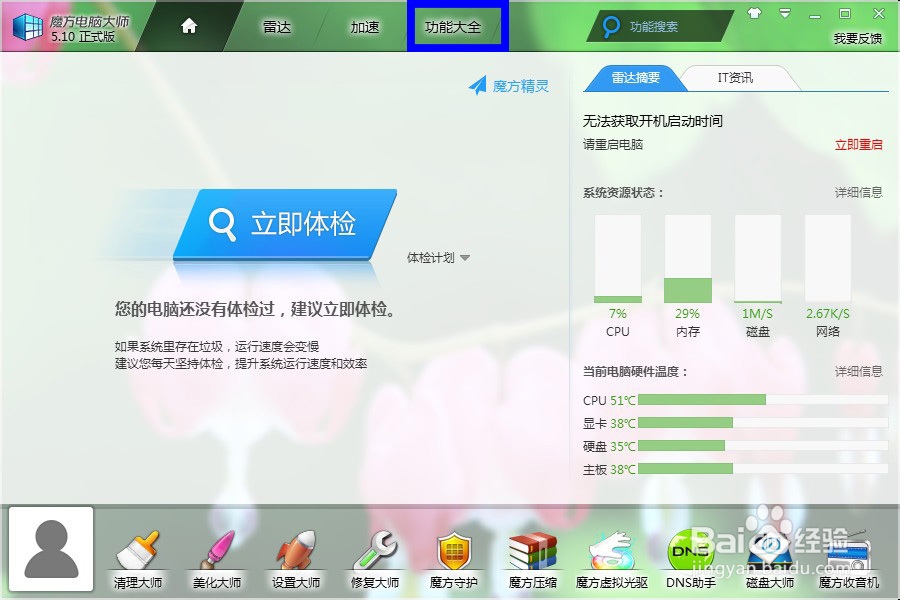Click the 网络 2.67K/S usage bar
This screenshot has height=600, width=900.
[828, 259]
